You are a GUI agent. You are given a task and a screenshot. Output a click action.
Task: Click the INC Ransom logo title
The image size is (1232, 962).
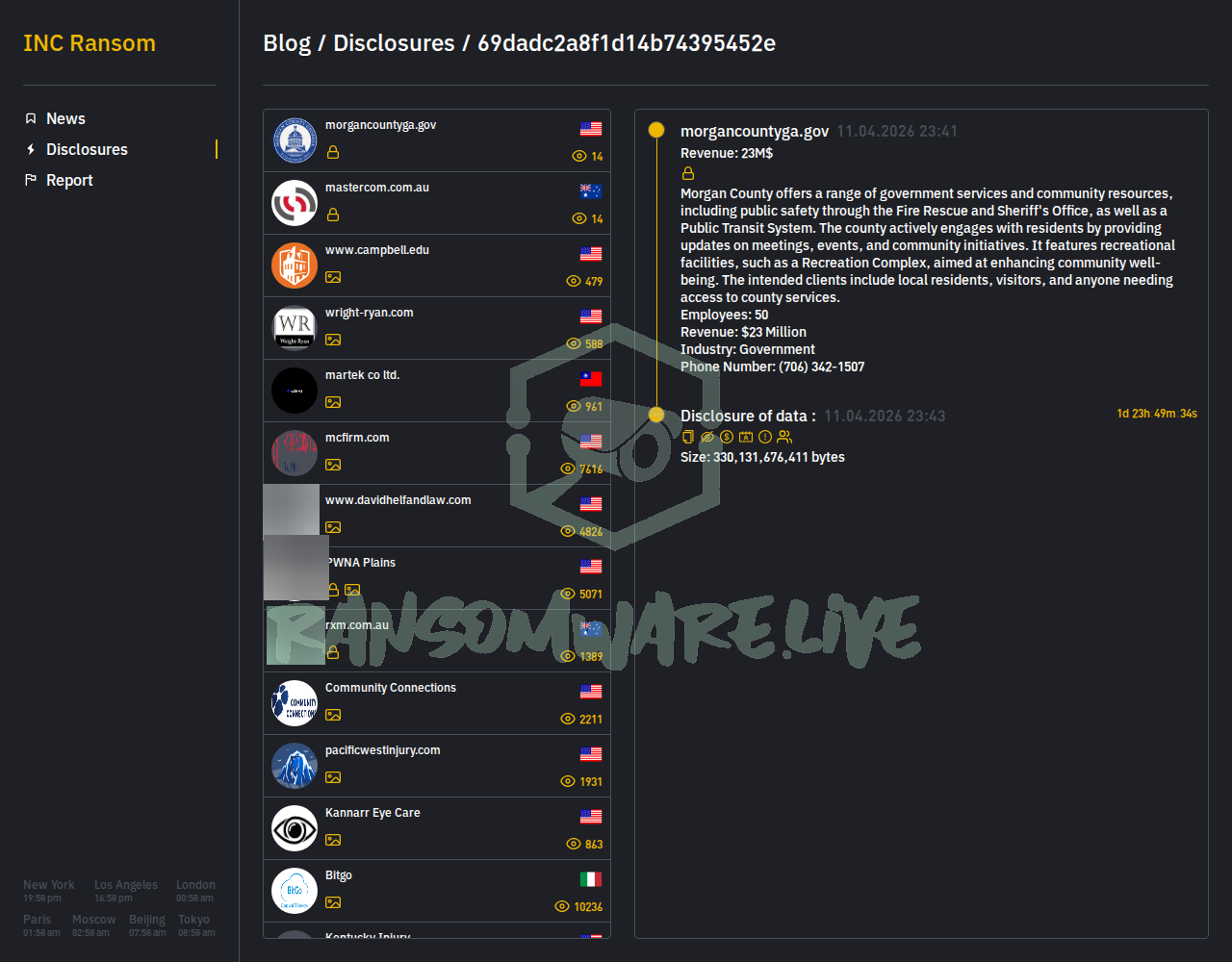pyautogui.click(x=90, y=43)
